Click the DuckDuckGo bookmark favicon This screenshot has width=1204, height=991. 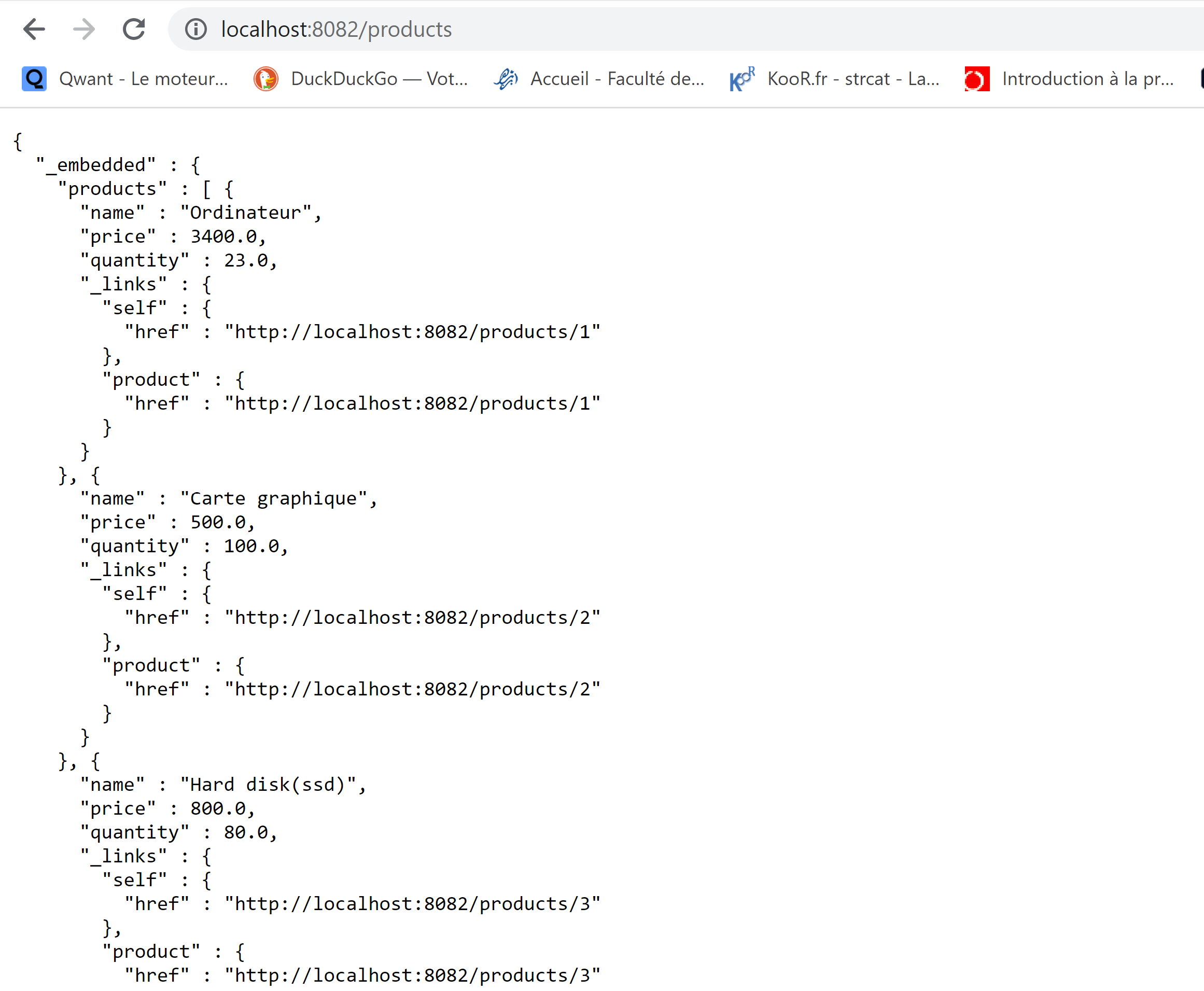pos(266,79)
